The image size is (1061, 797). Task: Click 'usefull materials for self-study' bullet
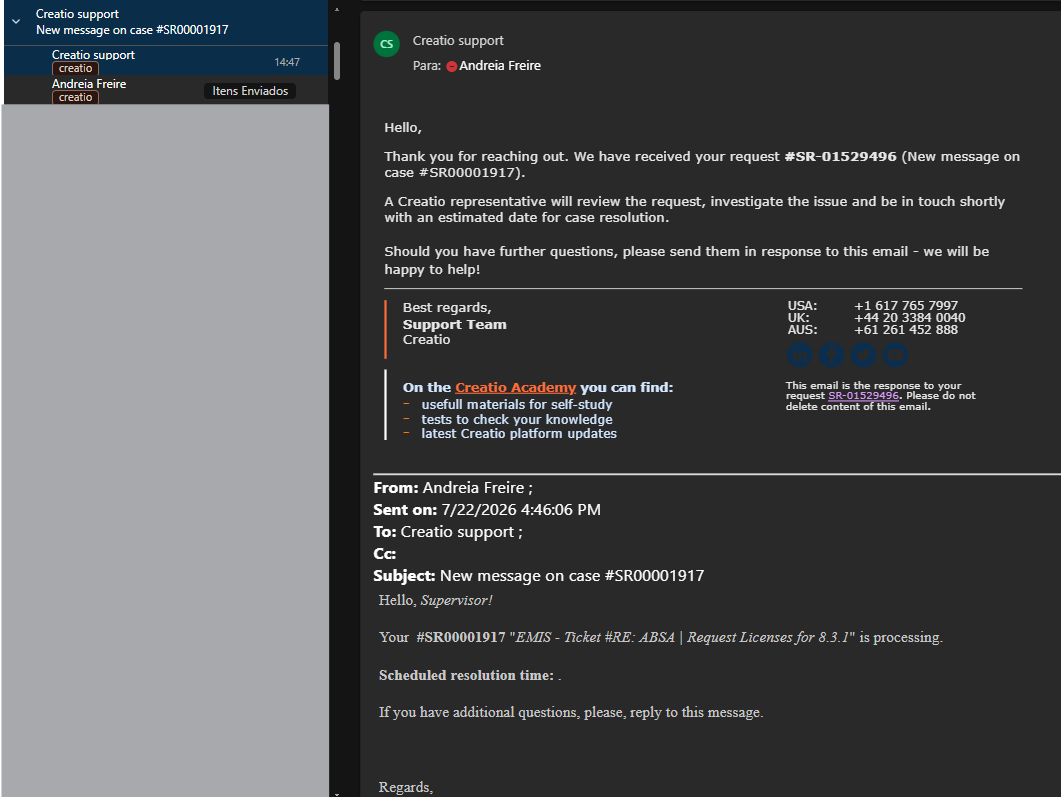(516, 405)
